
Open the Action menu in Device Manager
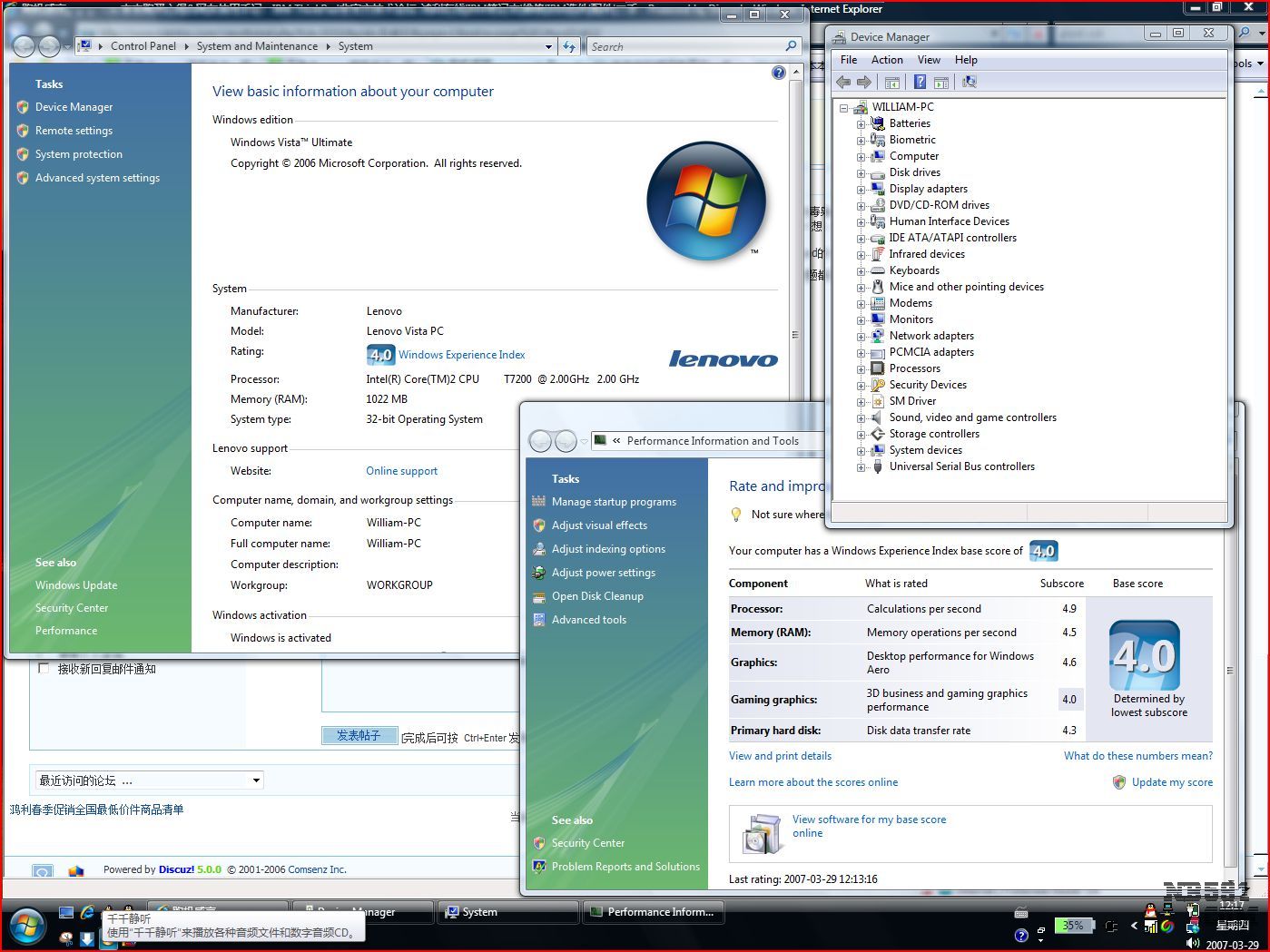point(886,60)
